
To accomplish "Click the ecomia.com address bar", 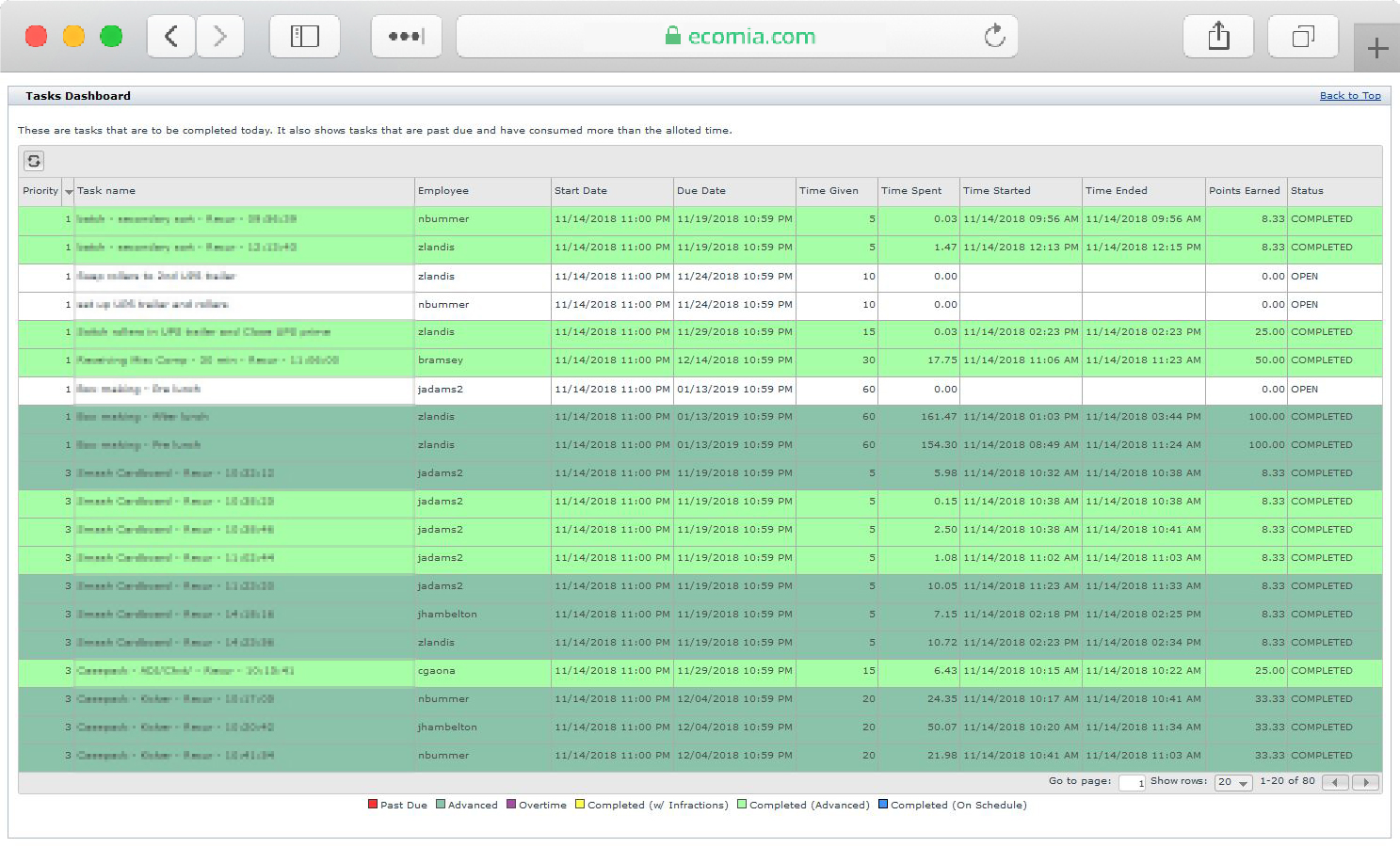I will point(736,37).
